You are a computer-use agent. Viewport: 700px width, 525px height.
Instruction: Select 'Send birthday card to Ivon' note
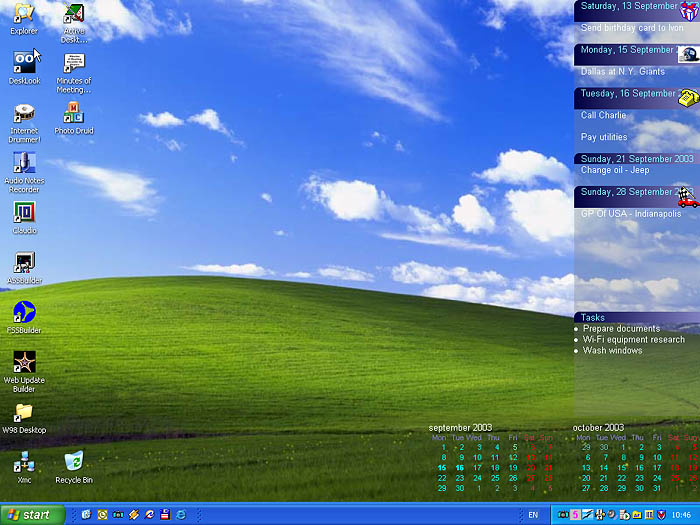tap(632, 28)
